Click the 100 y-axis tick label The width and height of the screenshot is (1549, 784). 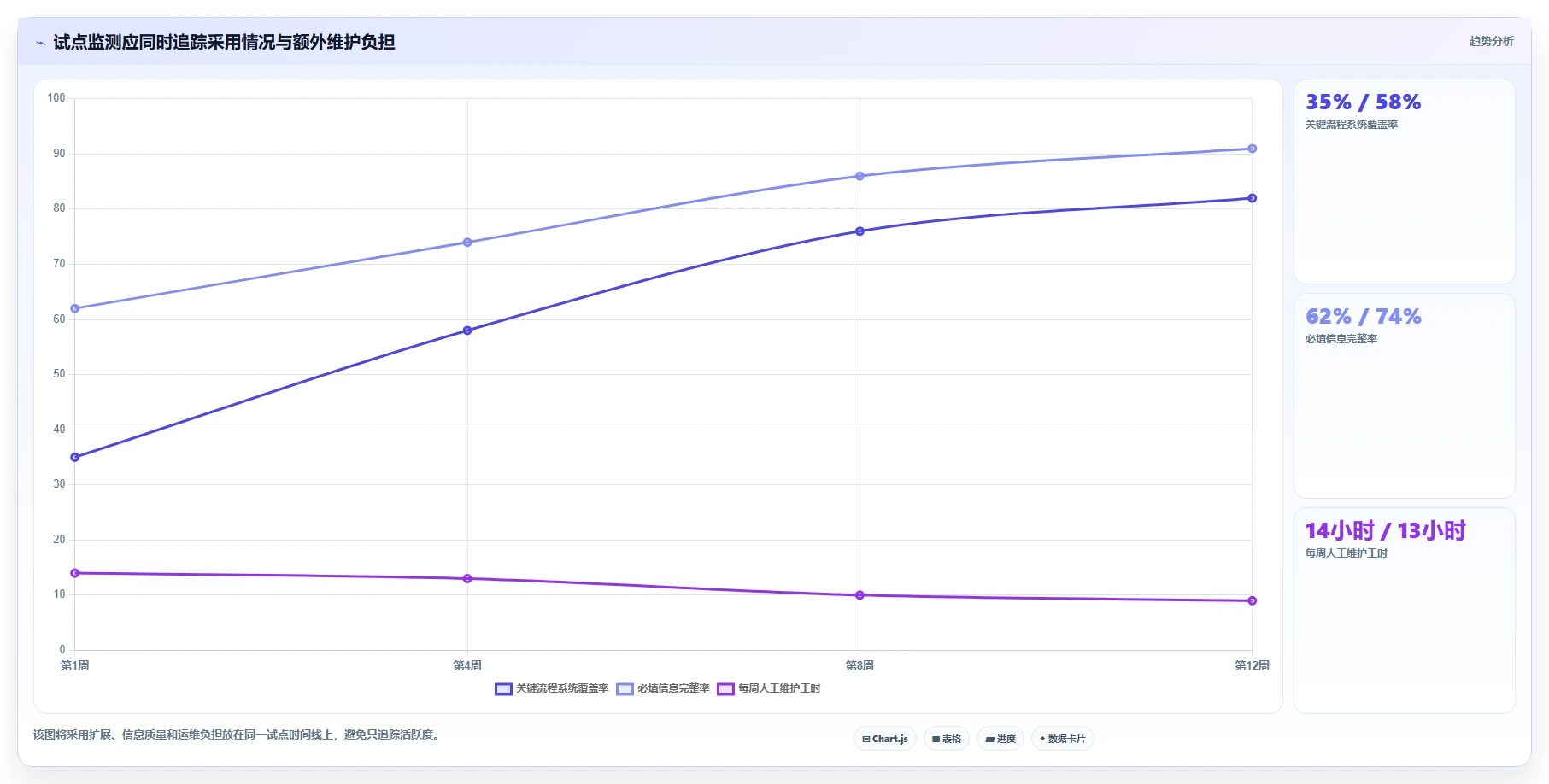(56, 98)
